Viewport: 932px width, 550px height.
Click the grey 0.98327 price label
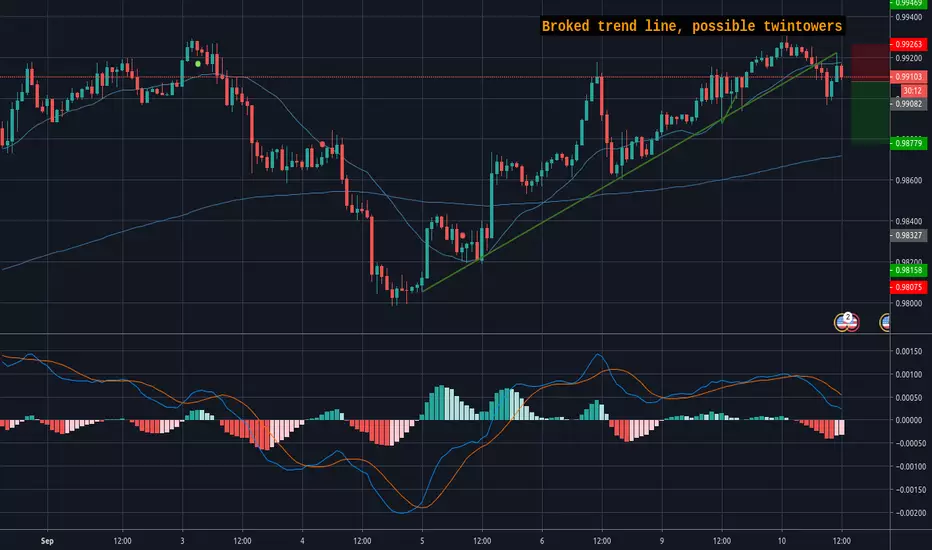click(908, 235)
